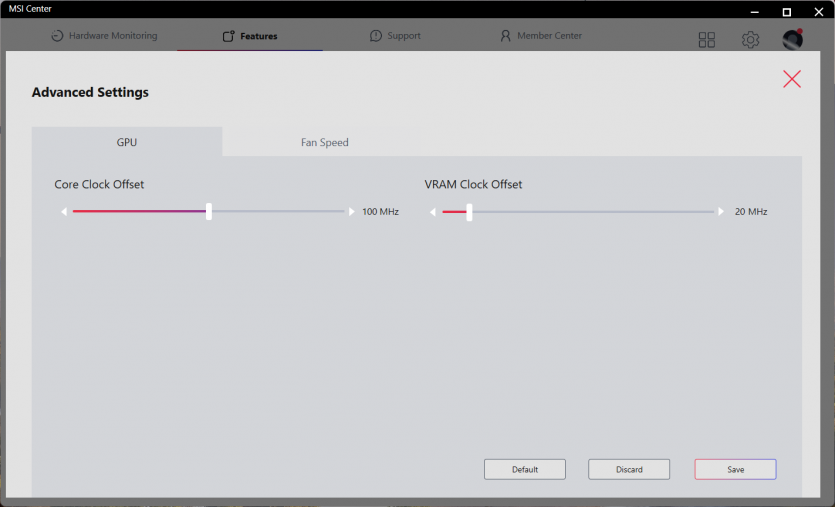The height and width of the screenshot is (507, 835).
Task: Open the Support section
Action: [395, 36]
